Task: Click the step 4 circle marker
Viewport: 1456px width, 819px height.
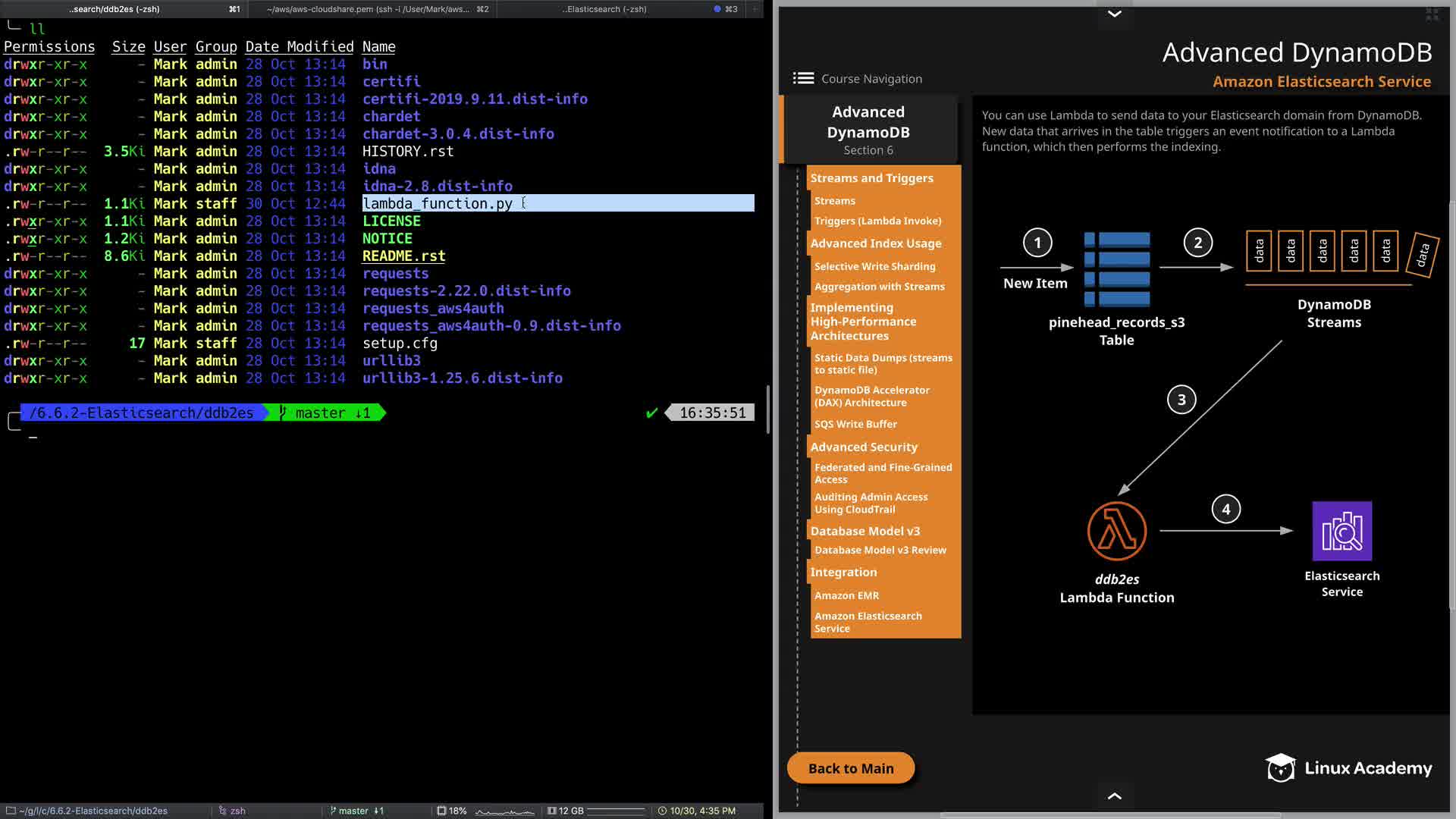Action: 1225,510
